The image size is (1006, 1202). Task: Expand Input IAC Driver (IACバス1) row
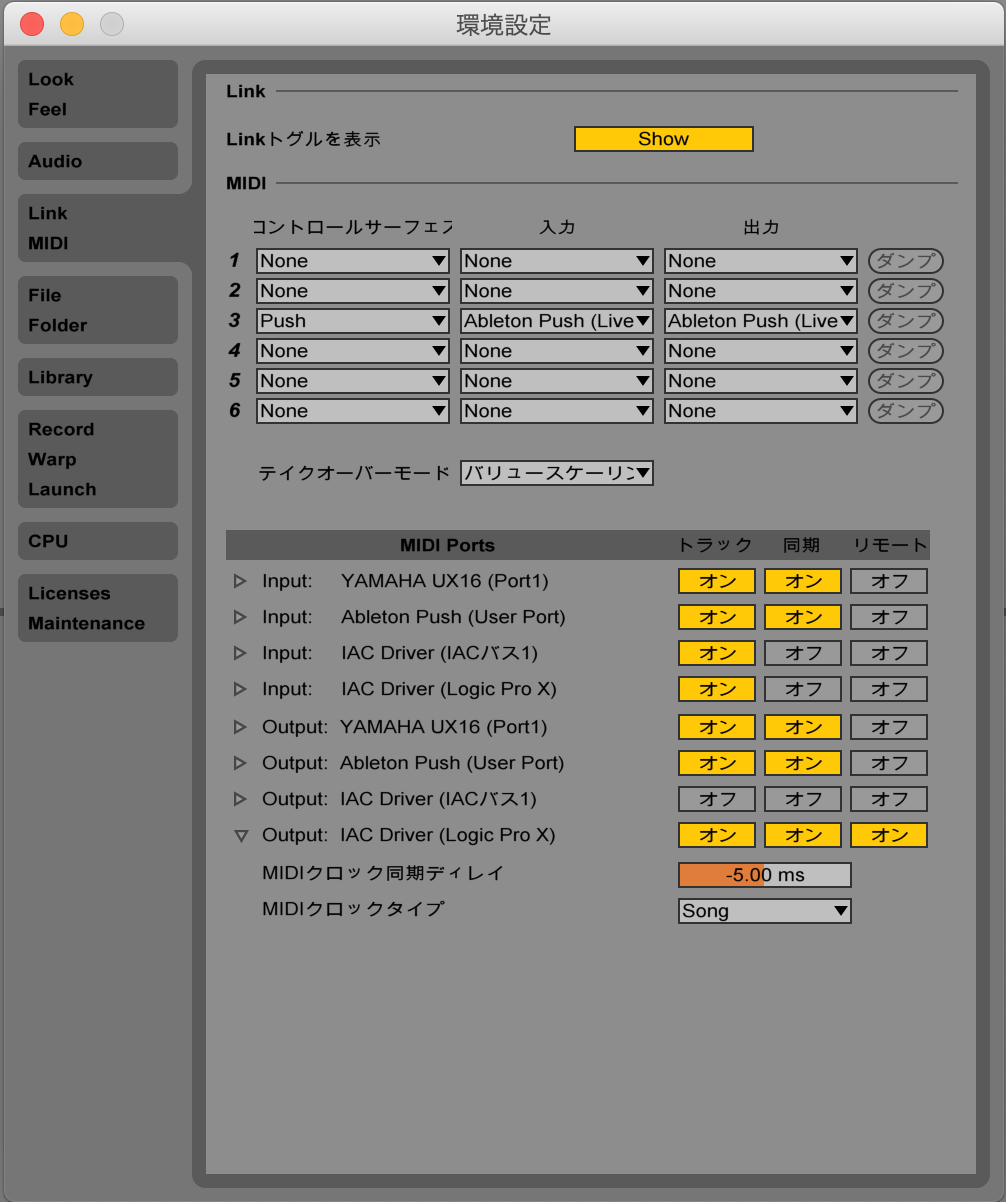click(240, 653)
